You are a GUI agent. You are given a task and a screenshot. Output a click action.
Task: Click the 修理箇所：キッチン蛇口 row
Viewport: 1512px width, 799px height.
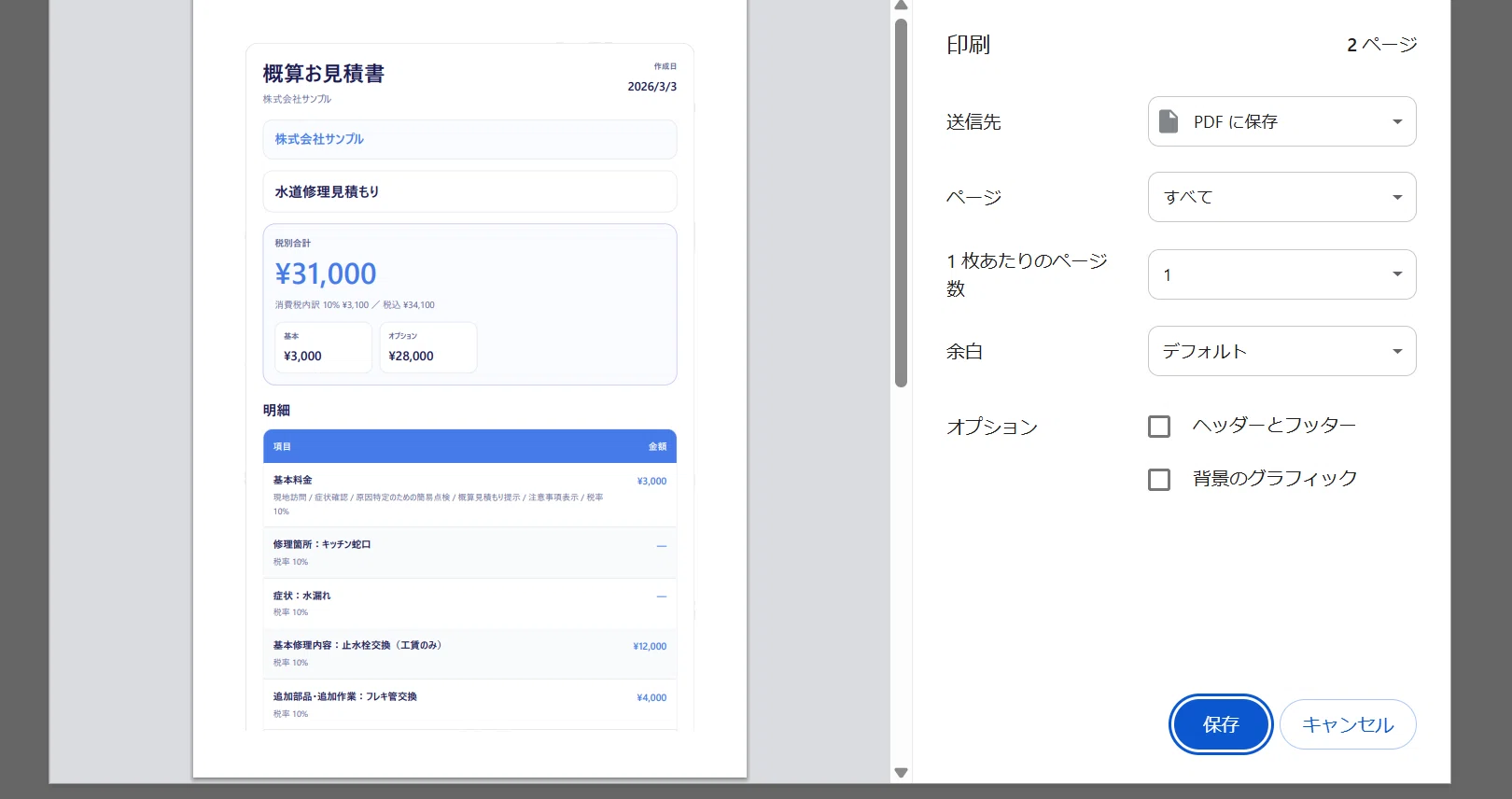469,553
